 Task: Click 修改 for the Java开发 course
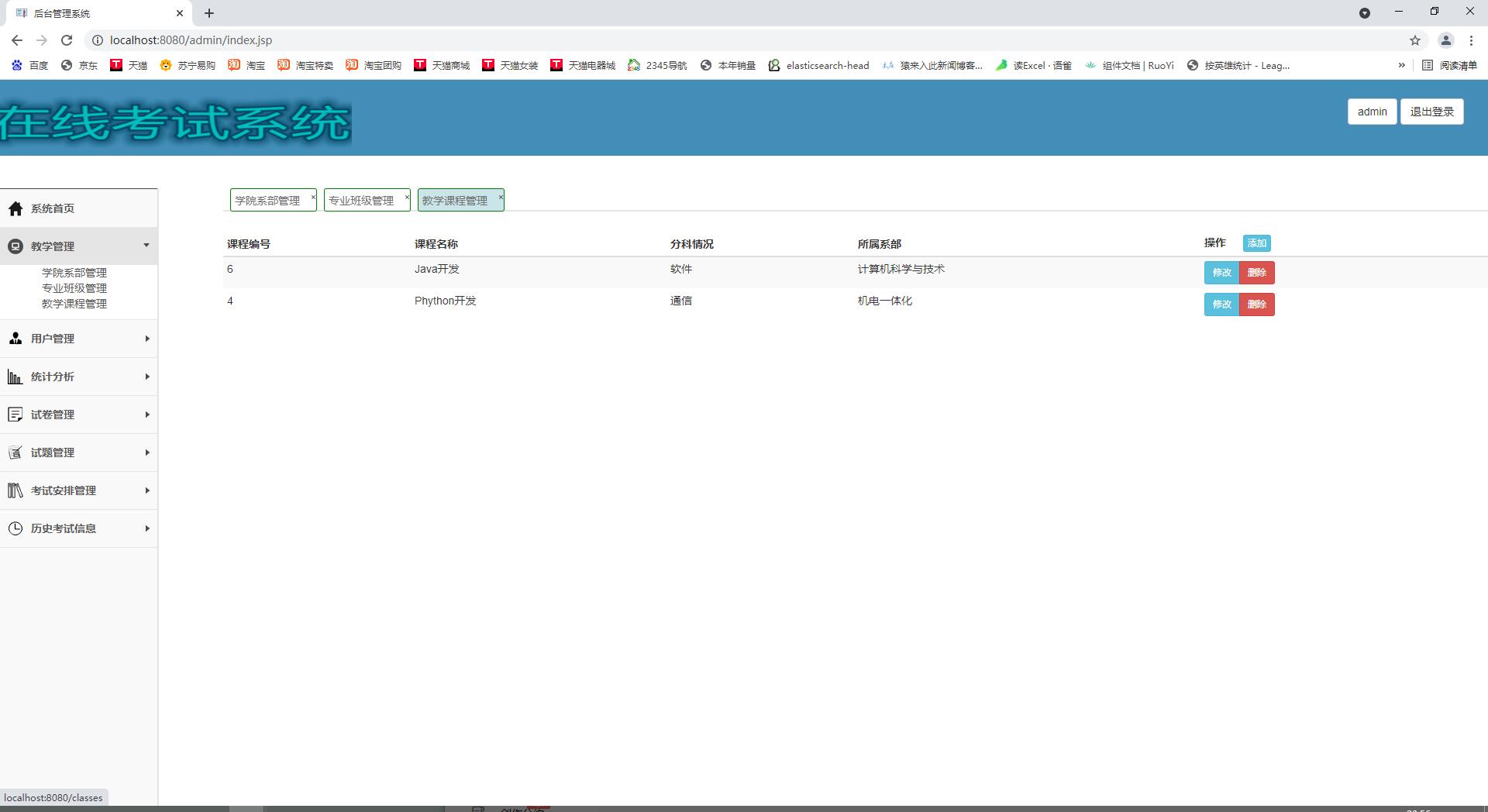1221,273
